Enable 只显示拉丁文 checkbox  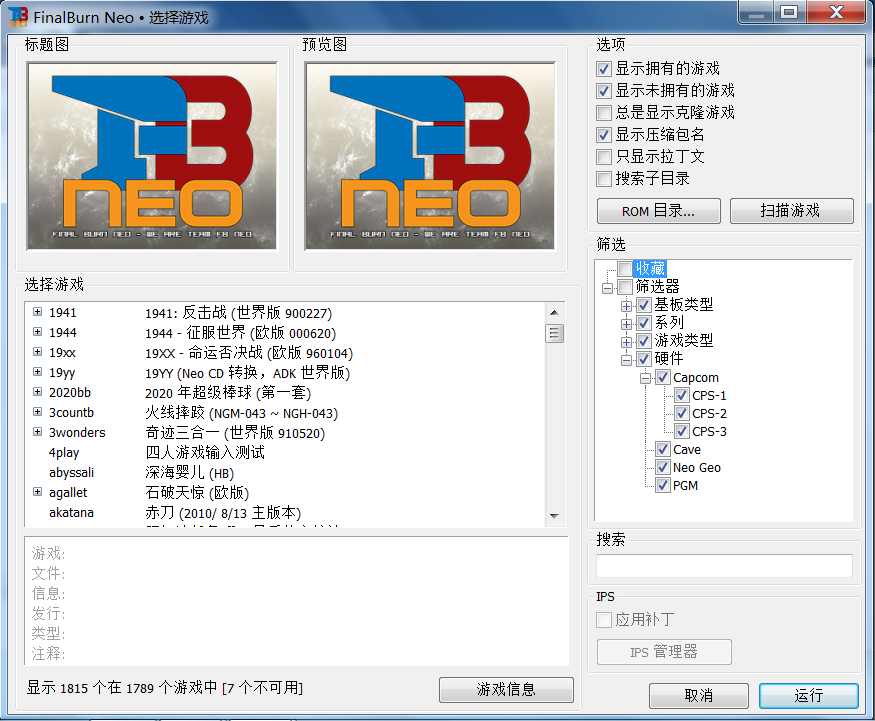pos(603,157)
